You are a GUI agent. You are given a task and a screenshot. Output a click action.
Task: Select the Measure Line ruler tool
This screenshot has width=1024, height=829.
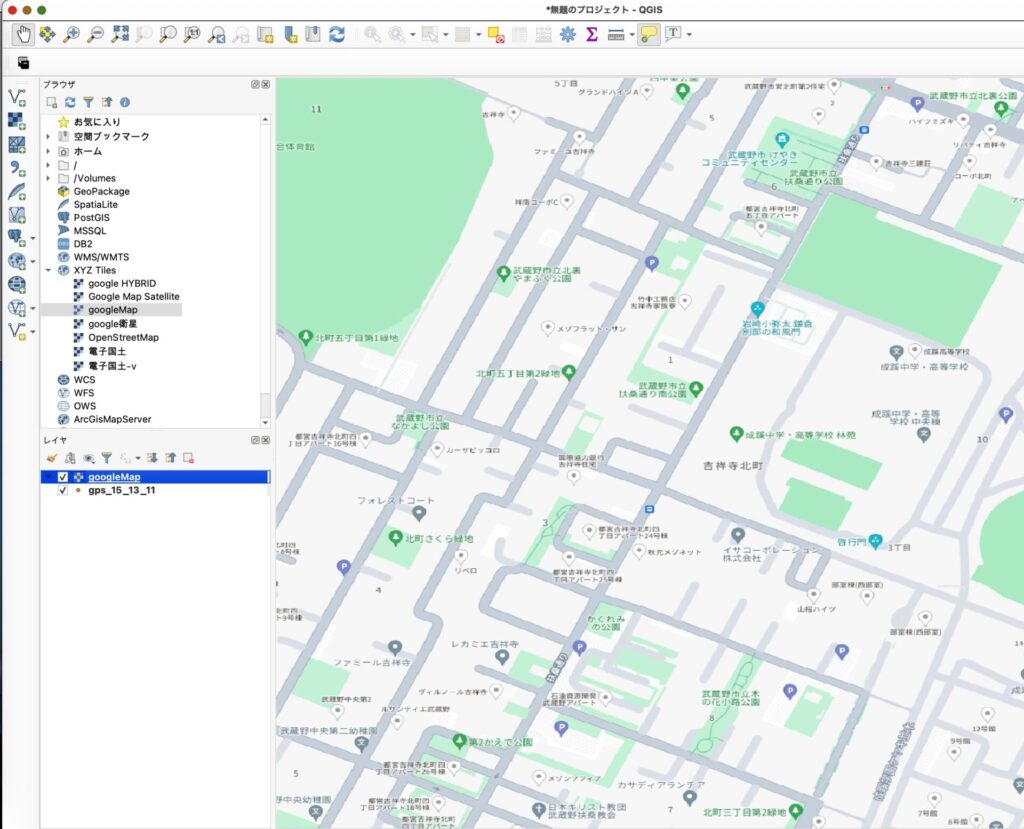(x=616, y=34)
